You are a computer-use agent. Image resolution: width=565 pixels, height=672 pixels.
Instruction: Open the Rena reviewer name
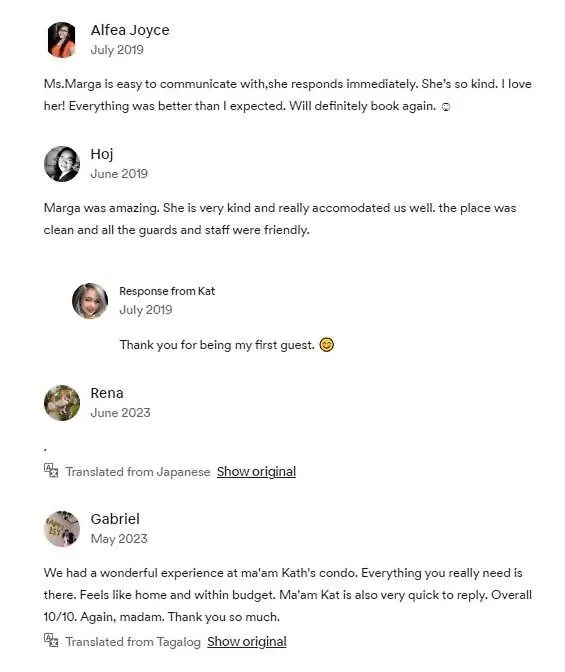coord(107,393)
